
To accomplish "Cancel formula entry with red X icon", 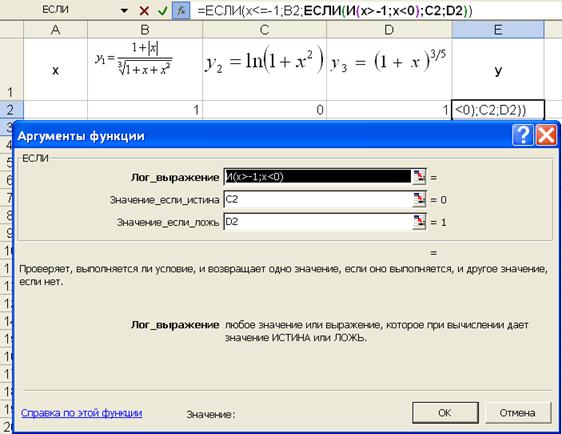I will pyautogui.click(x=144, y=11).
